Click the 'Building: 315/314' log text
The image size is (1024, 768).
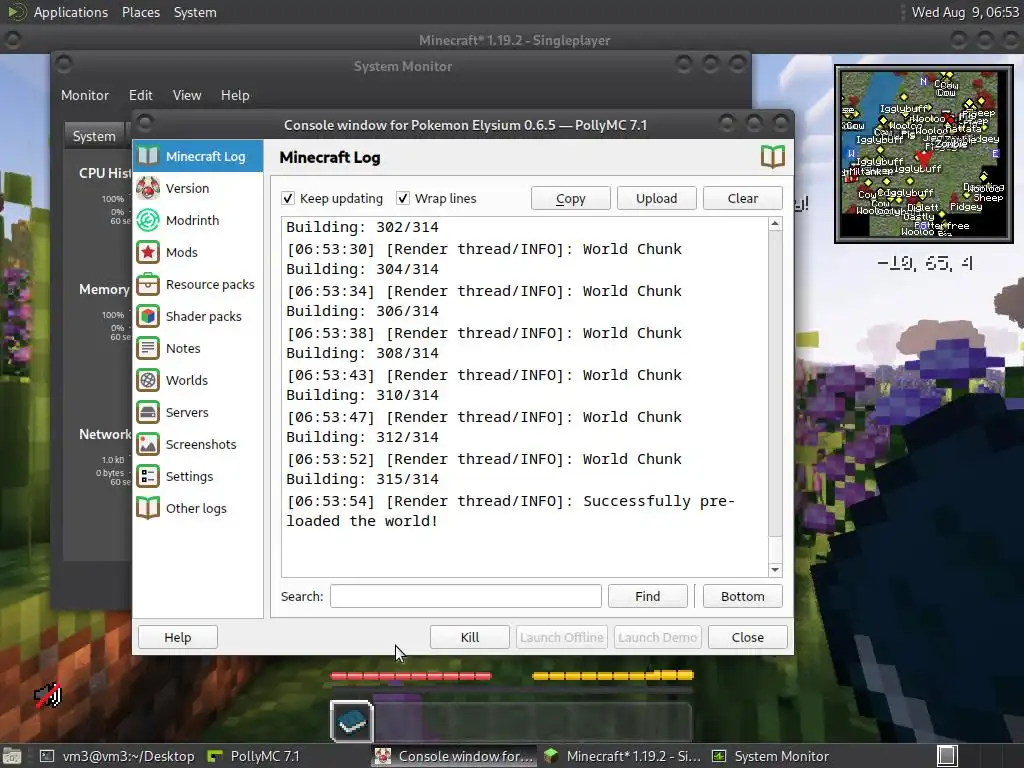[x=362, y=479]
